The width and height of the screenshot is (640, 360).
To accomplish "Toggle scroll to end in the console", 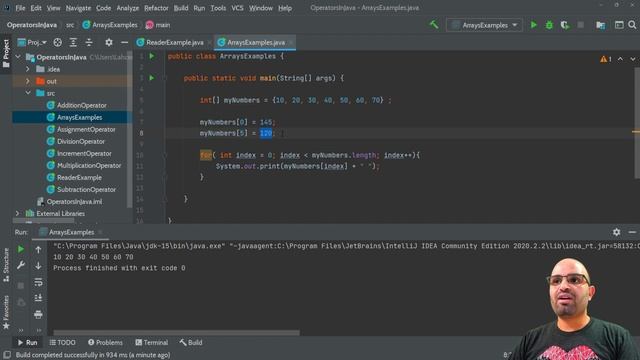I will pyautogui.click(x=38, y=298).
